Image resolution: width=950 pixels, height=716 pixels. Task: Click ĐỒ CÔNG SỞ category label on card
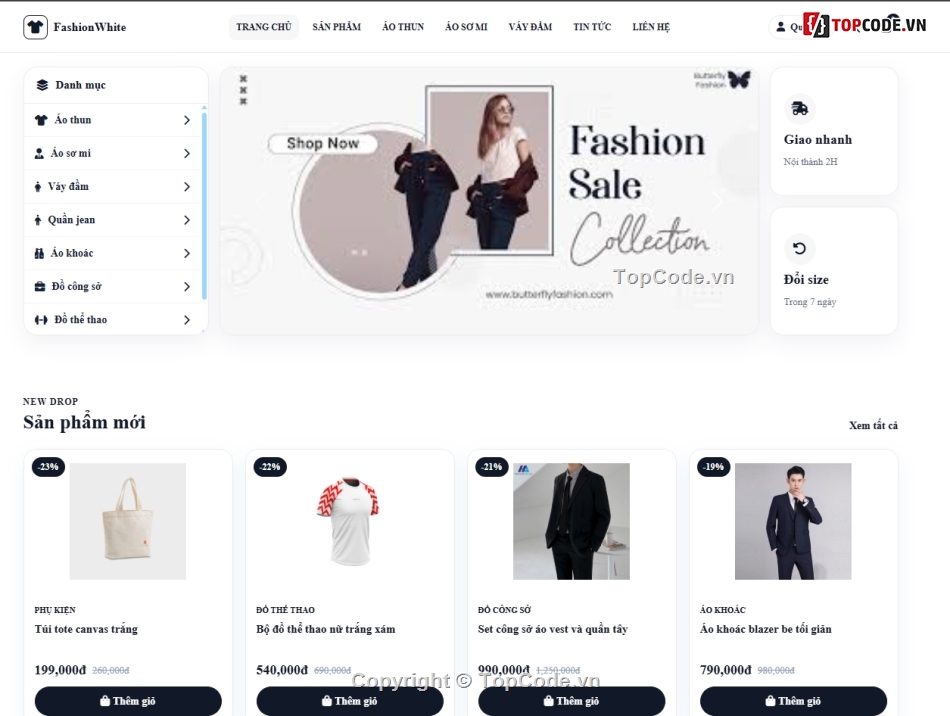click(504, 610)
